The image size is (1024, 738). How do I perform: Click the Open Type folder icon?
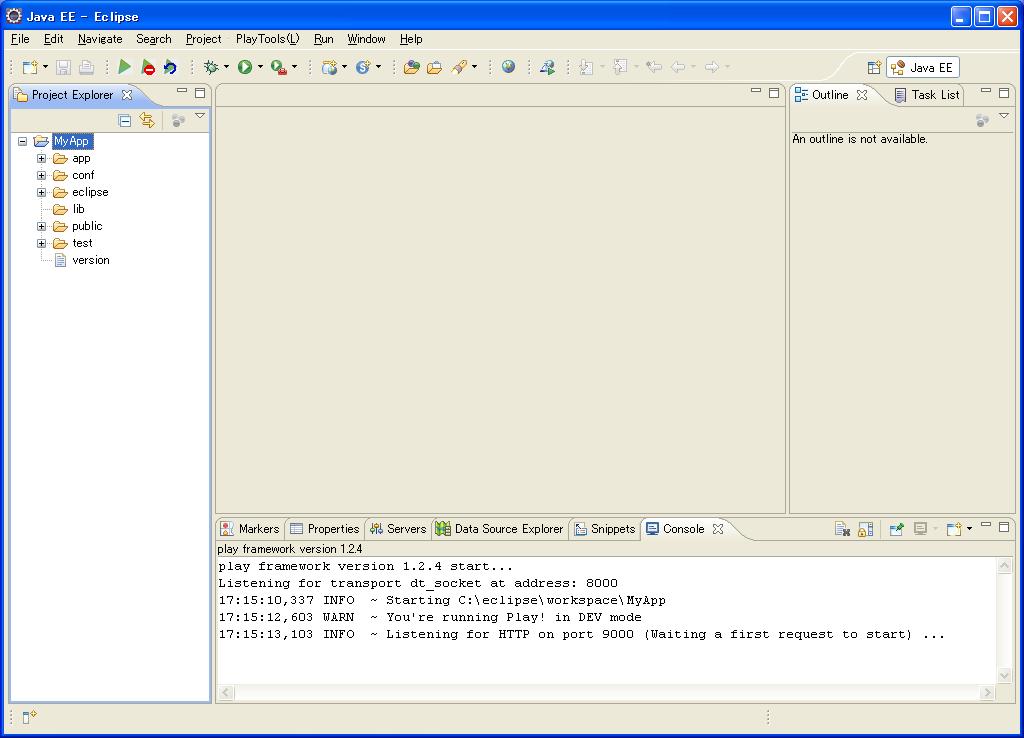tap(411, 67)
